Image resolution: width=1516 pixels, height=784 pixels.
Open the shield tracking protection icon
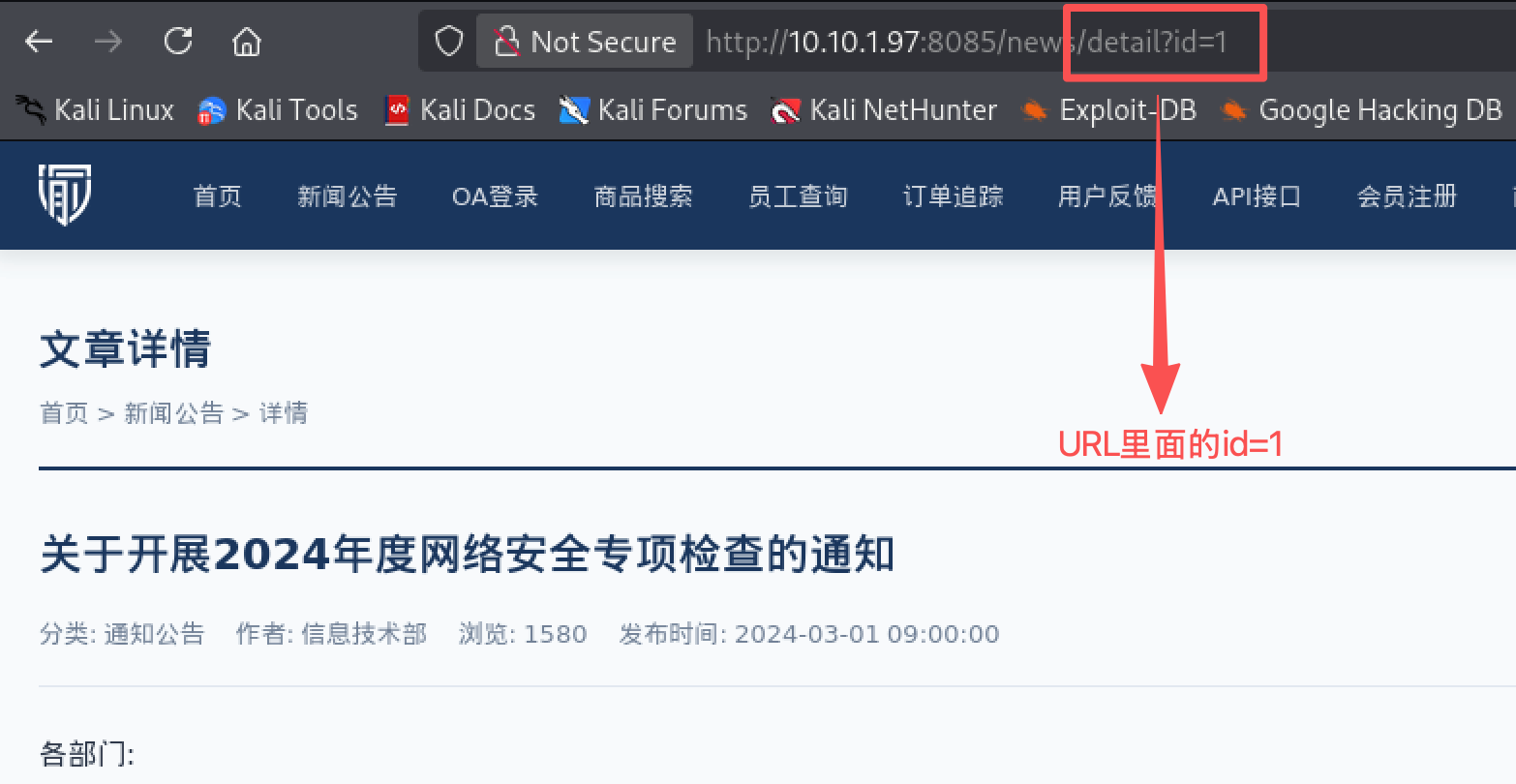[448, 41]
